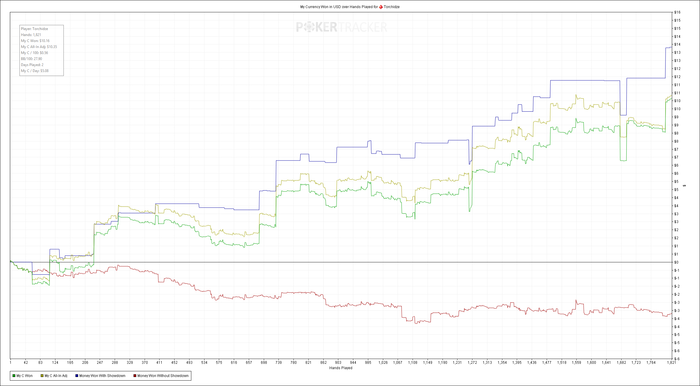
Task: Click the '$0' label on the y-axis
Action: coord(677,262)
